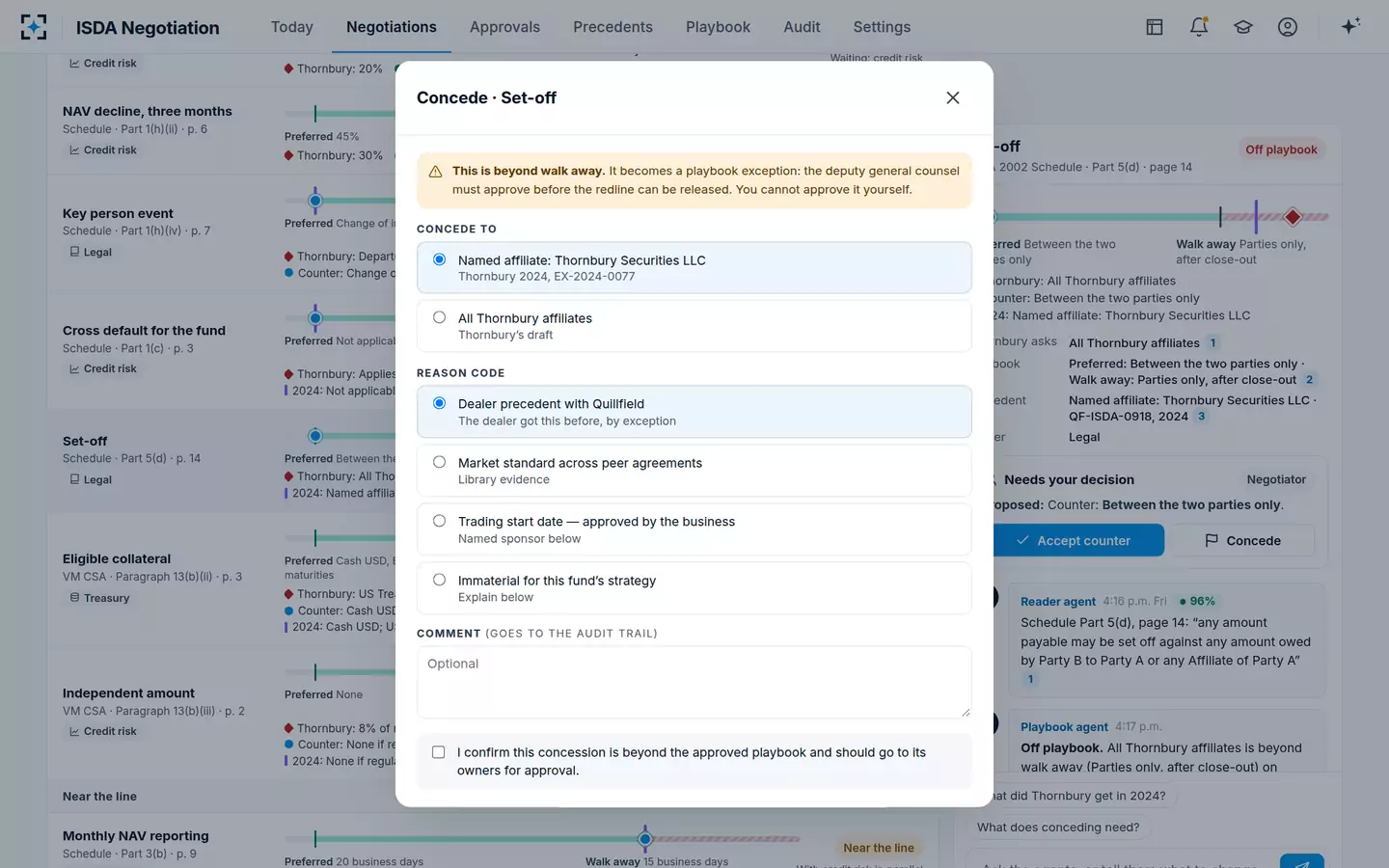The width and height of the screenshot is (1389, 868).
Task: Open the Playbook tab
Action: (718, 27)
